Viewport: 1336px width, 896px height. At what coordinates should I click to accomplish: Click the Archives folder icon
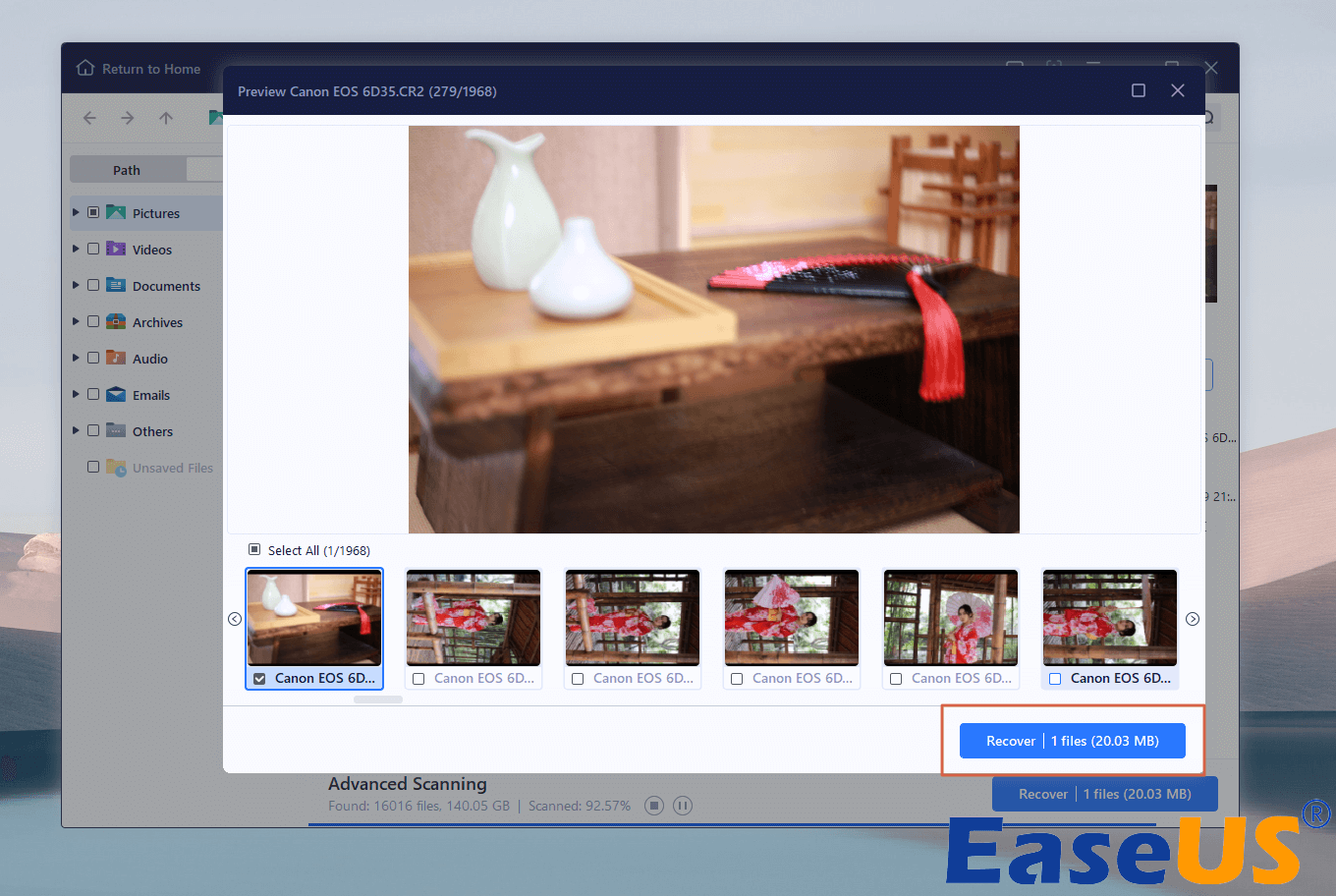pos(116,321)
